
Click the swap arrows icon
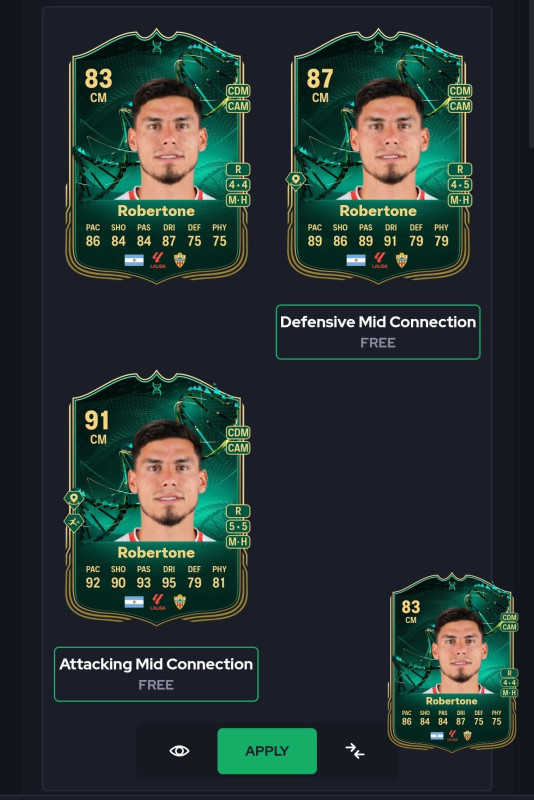(x=354, y=751)
